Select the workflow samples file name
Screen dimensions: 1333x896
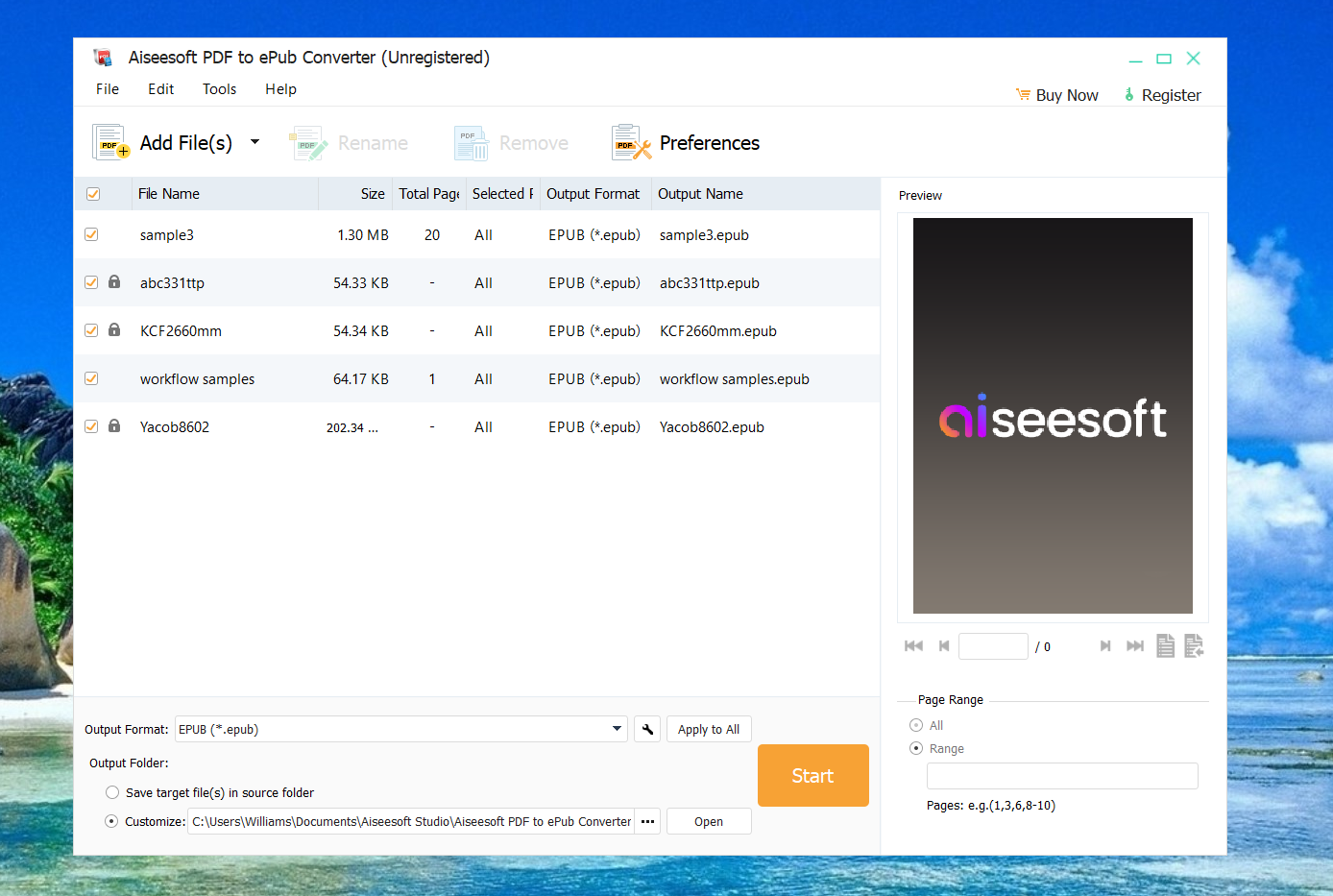[197, 379]
